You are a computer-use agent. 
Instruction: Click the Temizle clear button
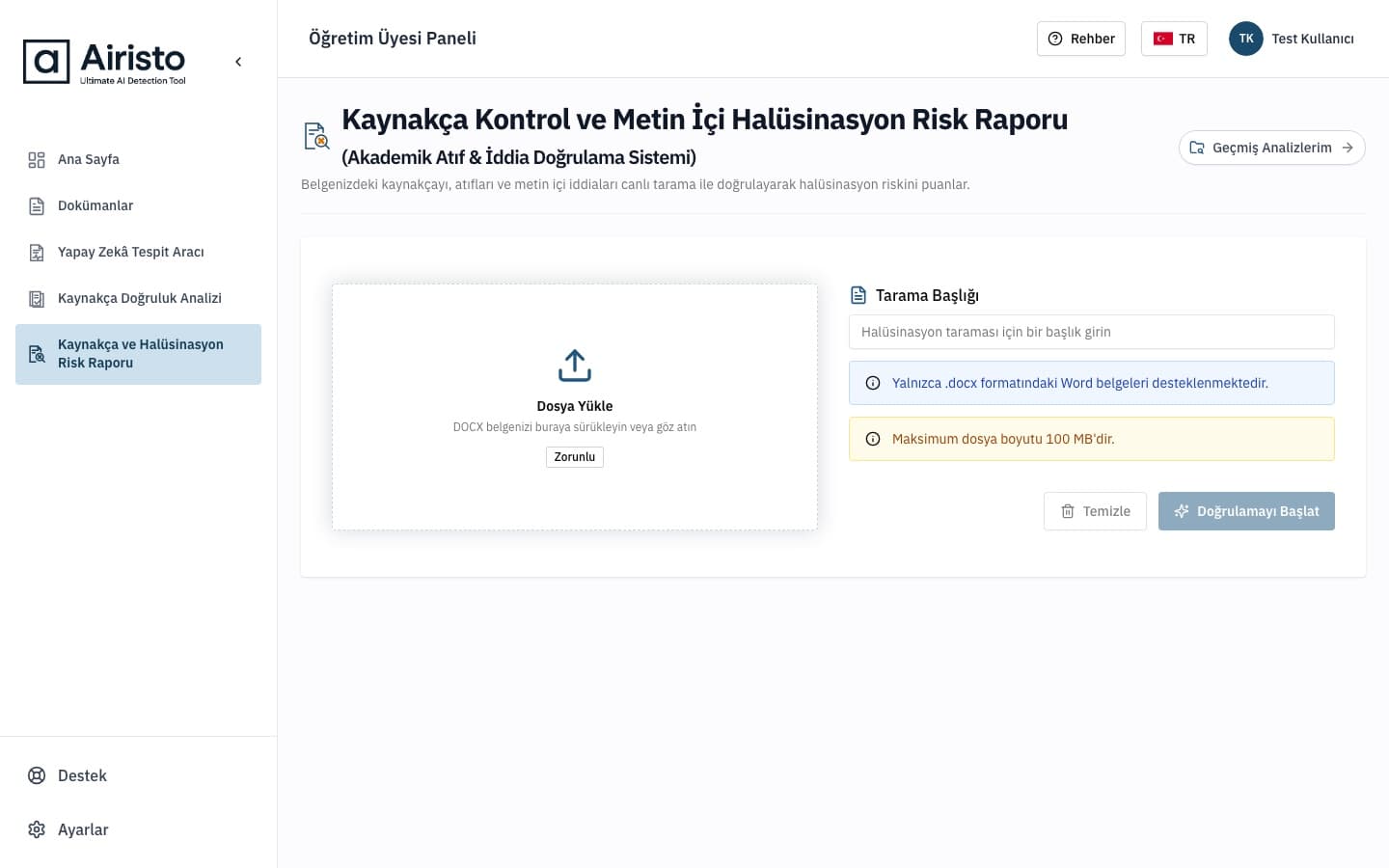pos(1095,511)
